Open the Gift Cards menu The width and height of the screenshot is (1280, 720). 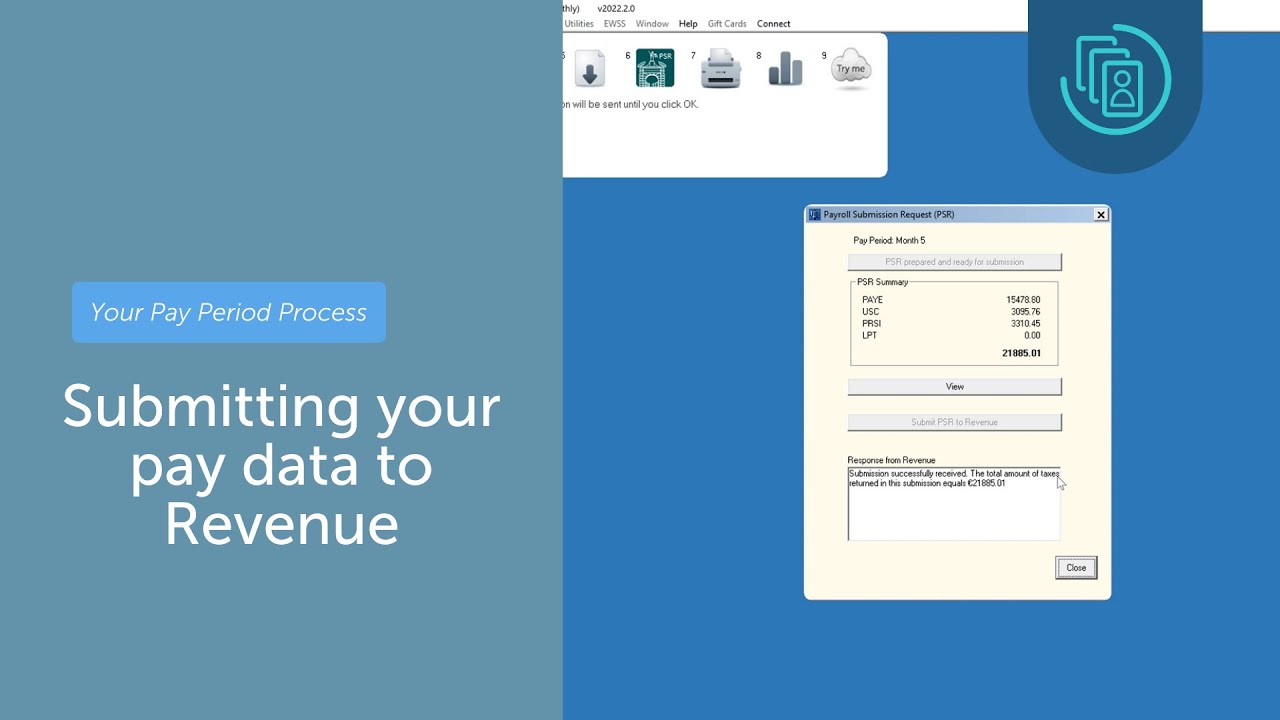point(727,24)
